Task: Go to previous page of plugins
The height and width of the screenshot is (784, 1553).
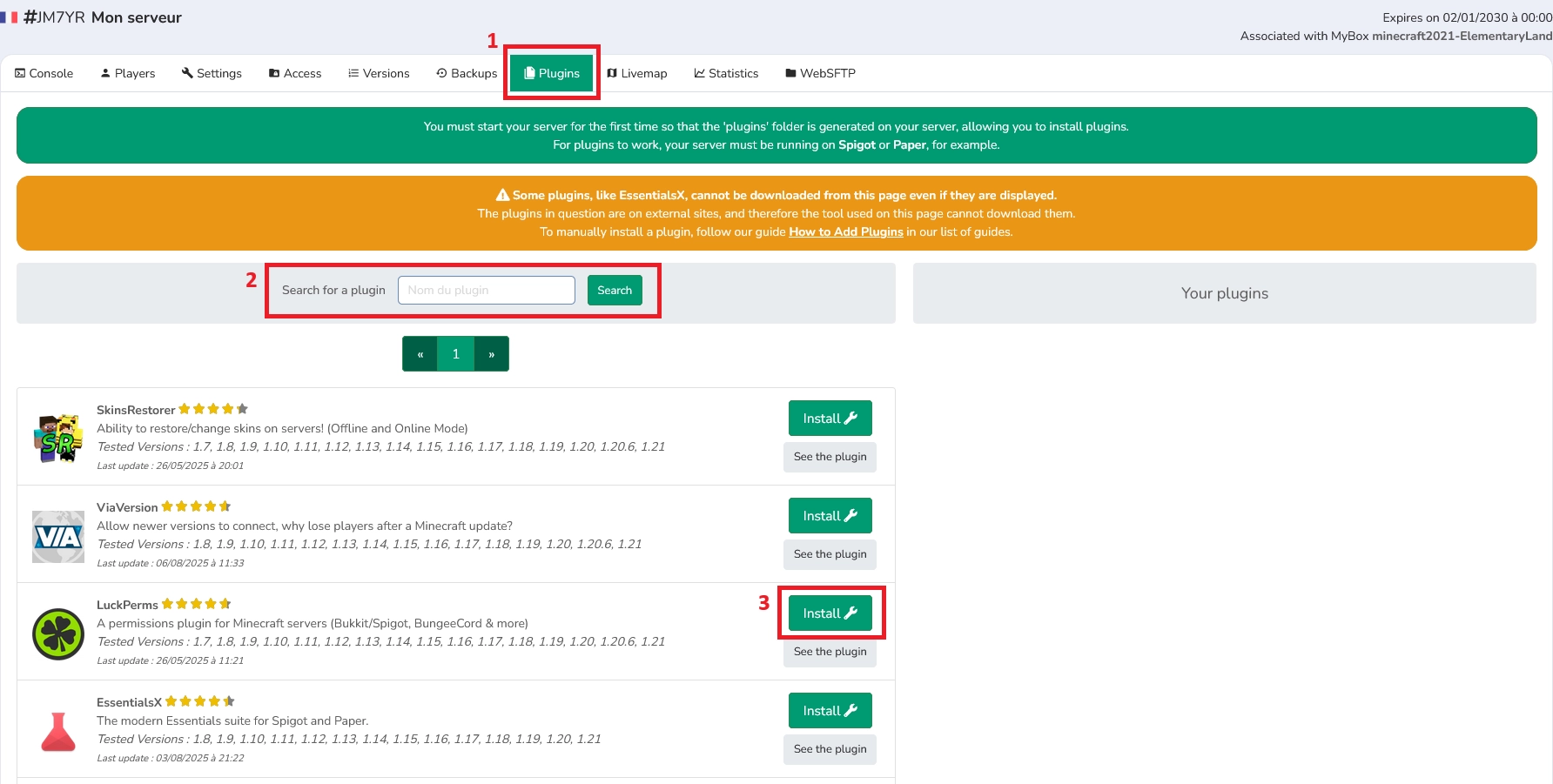Action: pos(420,354)
